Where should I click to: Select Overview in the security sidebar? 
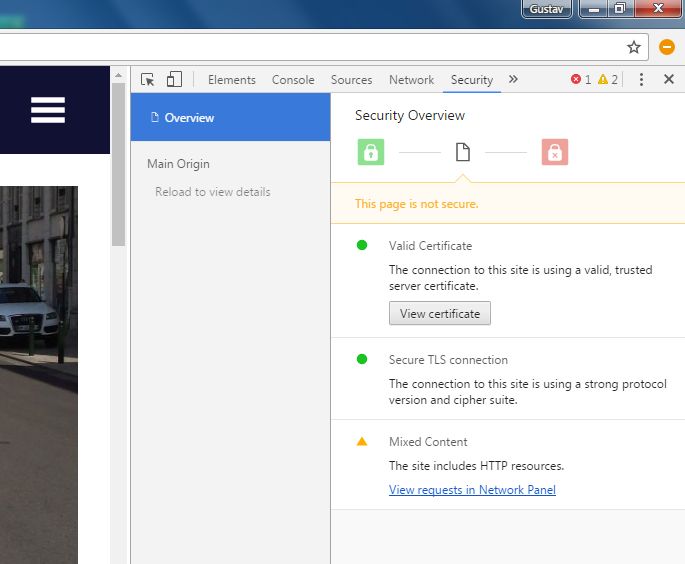click(x=189, y=118)
